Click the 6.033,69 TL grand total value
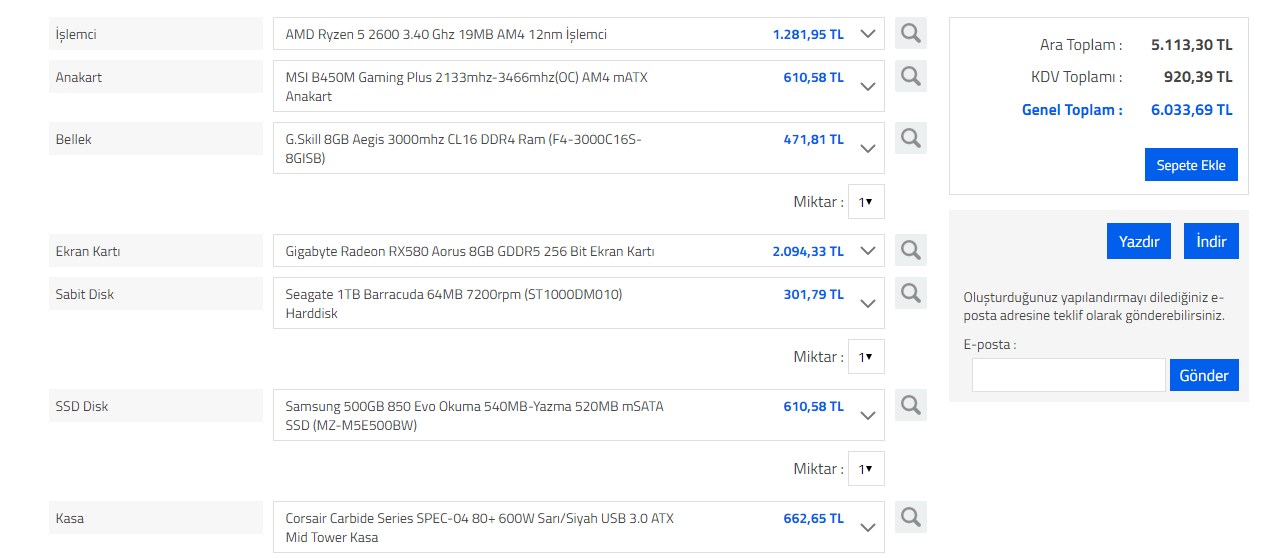The width and height of the screenshot is (1271, 558). (x=1192, y=110)
